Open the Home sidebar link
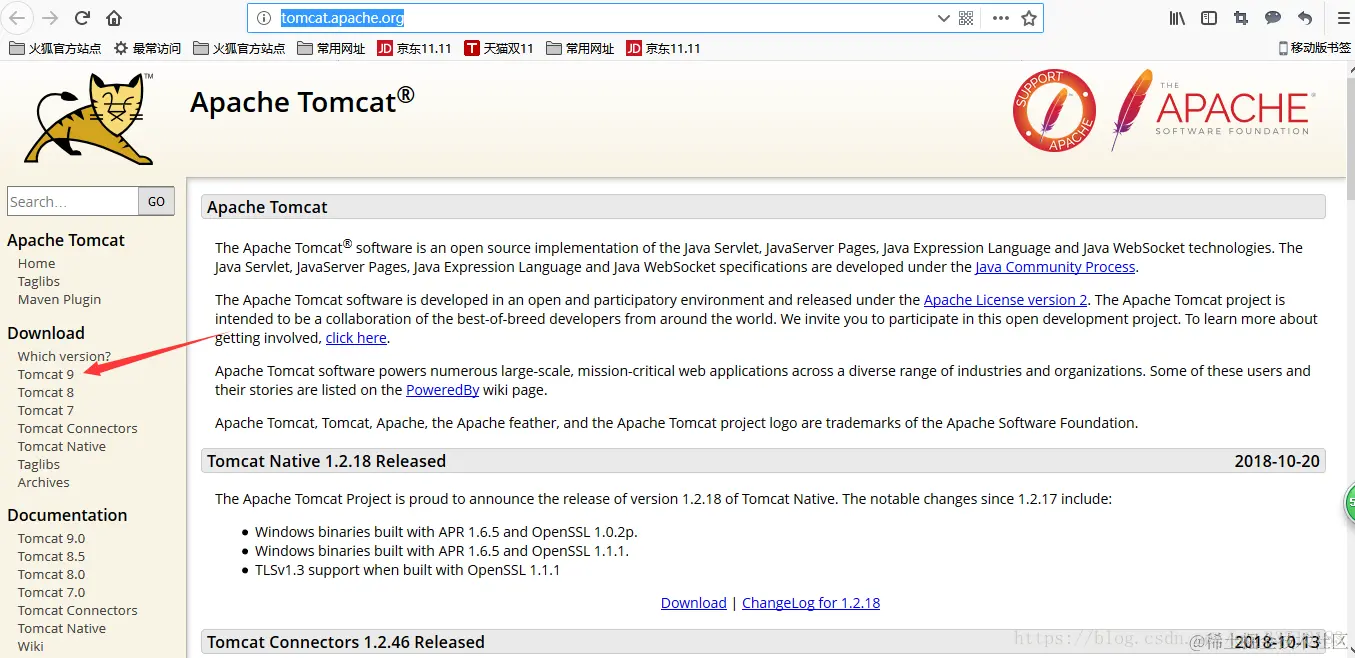The image size is (1355, 658). click(36, 263)
